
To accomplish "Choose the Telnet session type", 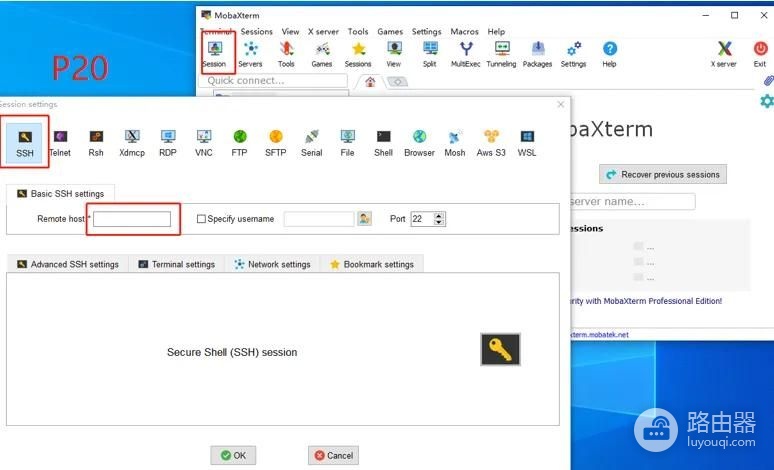I will click(60, 143).
